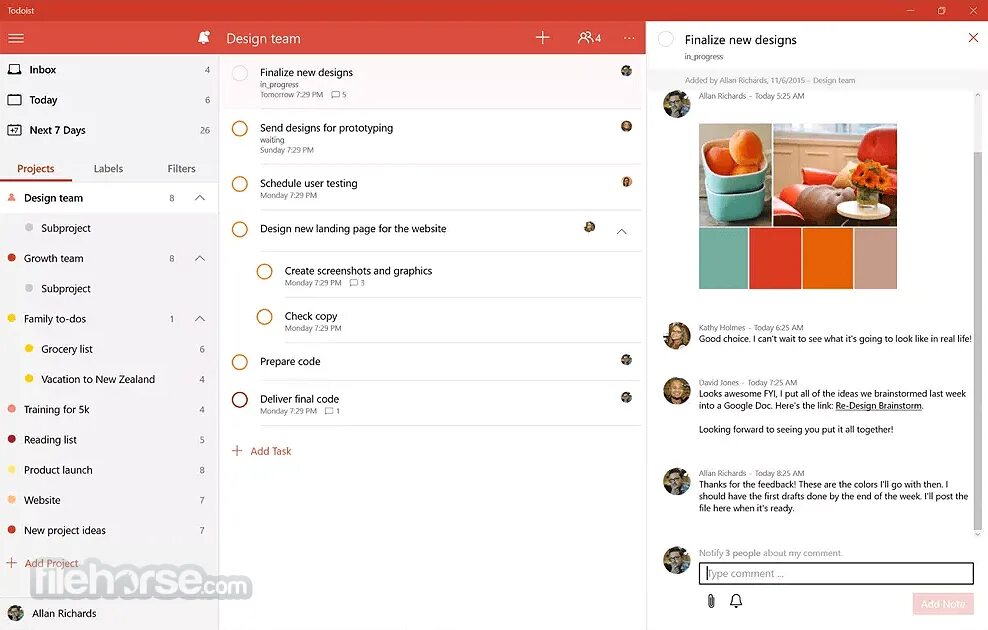Open the hamburger menu
Viewport: 988px width, 630px height.
pos(16,38)
